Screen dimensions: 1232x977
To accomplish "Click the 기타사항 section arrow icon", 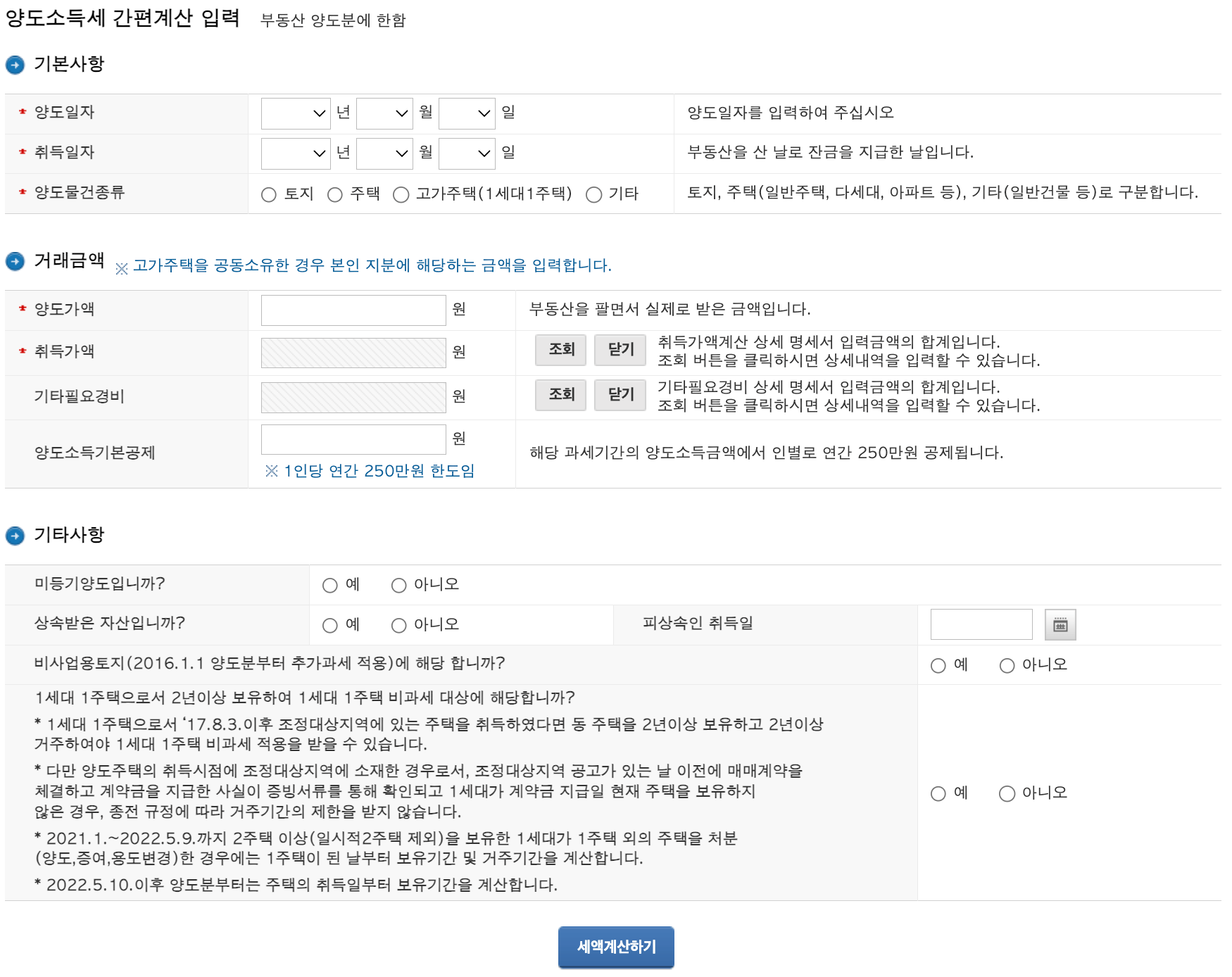I will 15,535.
